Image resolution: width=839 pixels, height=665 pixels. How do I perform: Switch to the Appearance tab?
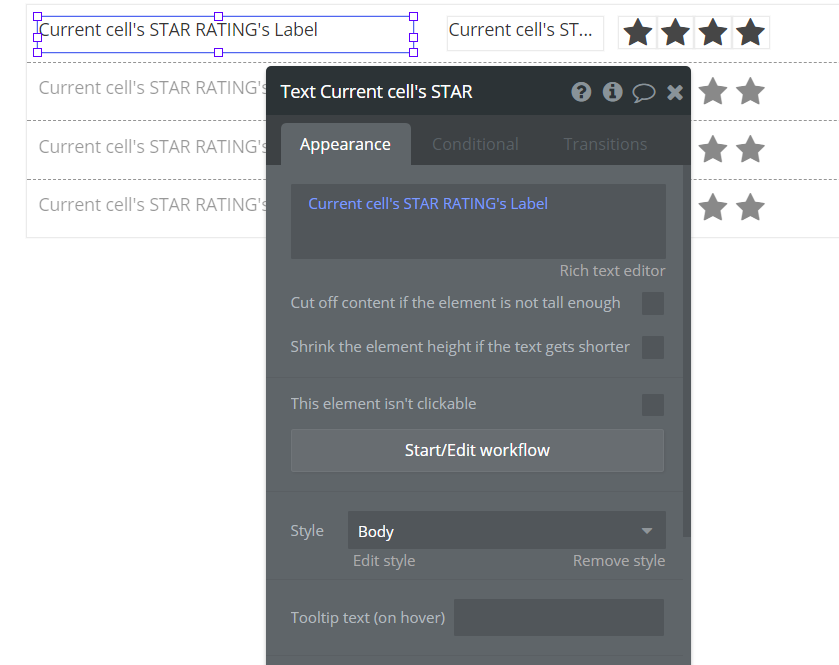(346, 144)
